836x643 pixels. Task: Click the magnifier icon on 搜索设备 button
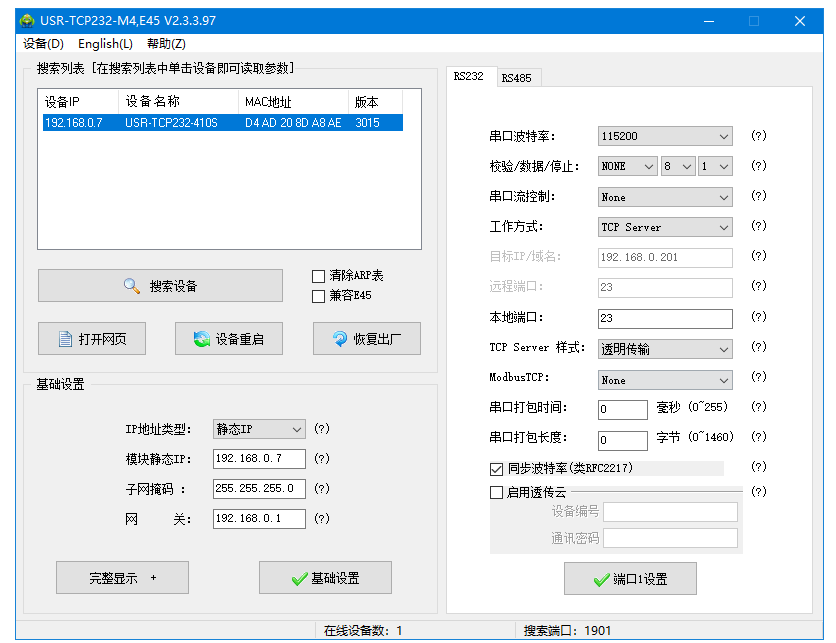[x=132, y=286]
